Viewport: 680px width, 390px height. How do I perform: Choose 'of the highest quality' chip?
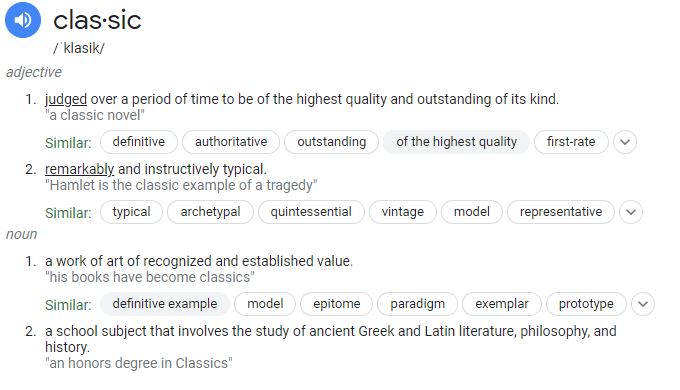[456, 142]
